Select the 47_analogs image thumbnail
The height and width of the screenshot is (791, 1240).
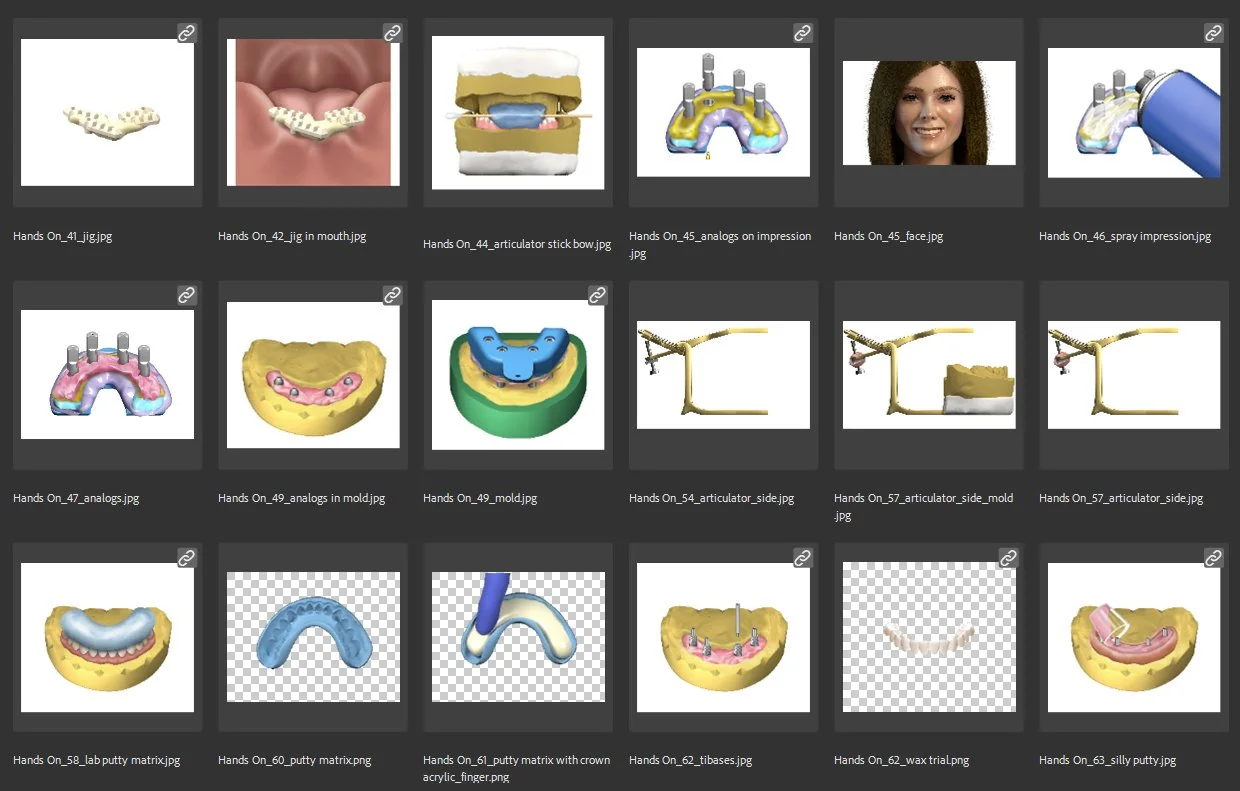click(x=107, y=374)
